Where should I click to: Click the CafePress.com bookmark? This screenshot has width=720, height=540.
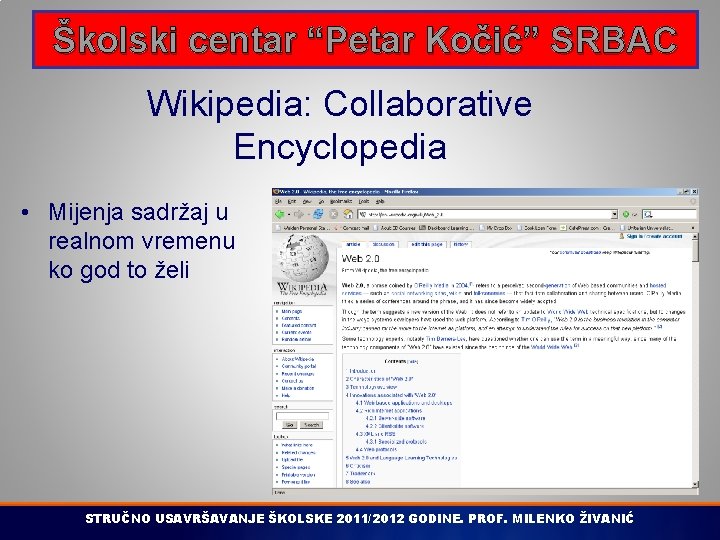click(x=587, y=228)
